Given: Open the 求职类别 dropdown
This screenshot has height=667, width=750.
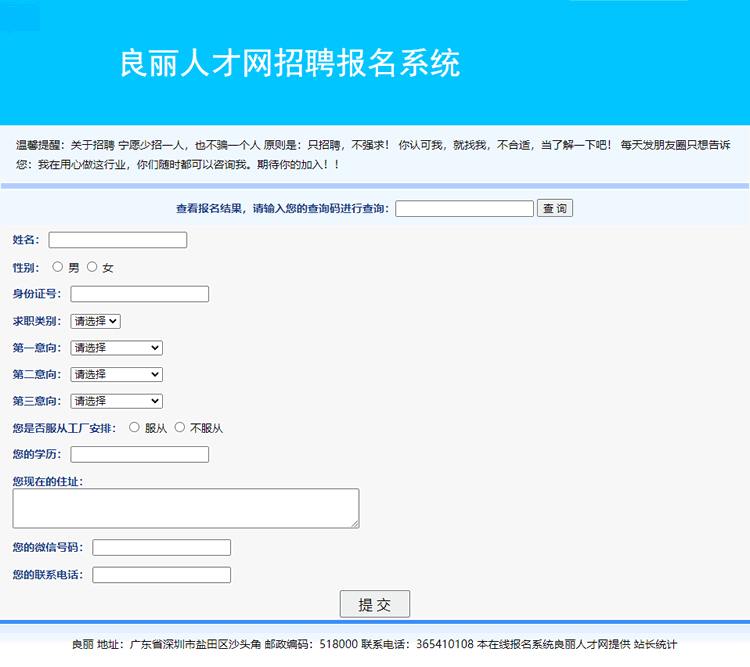Looking at the screenshot, I should point(96,321).
